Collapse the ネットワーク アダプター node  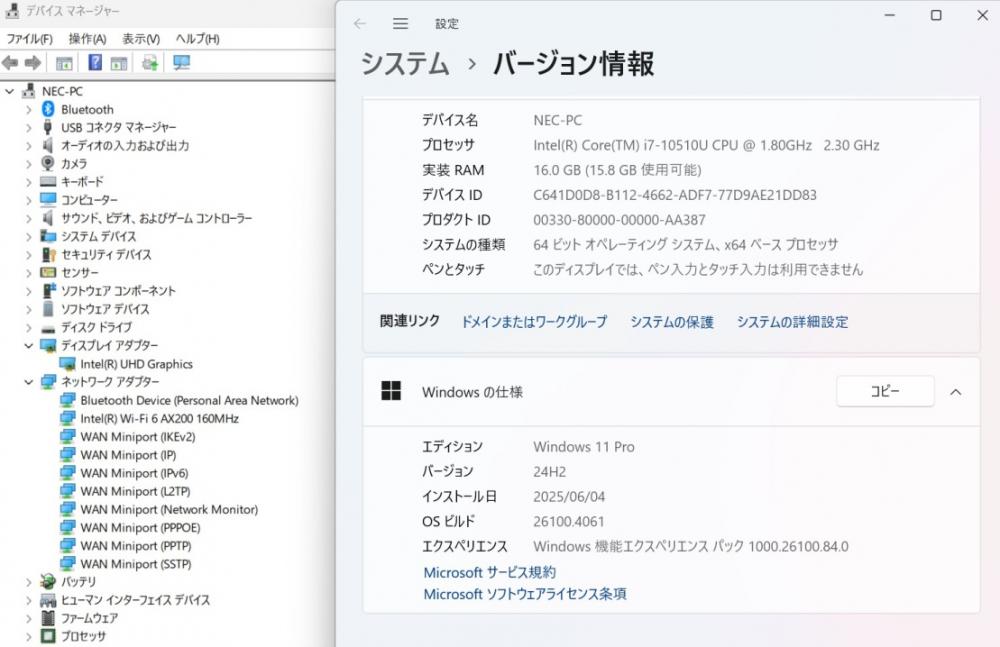[x=29, y=382]
